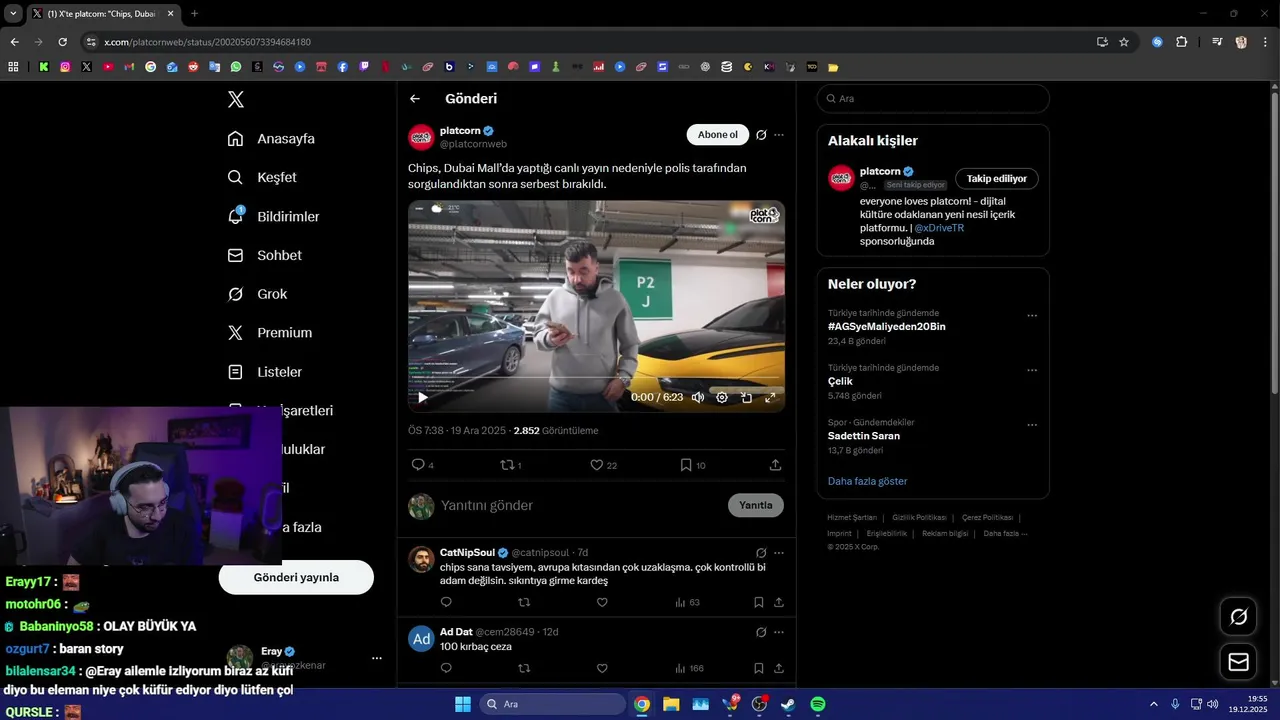Click the browser address bar

pos(590,42)
